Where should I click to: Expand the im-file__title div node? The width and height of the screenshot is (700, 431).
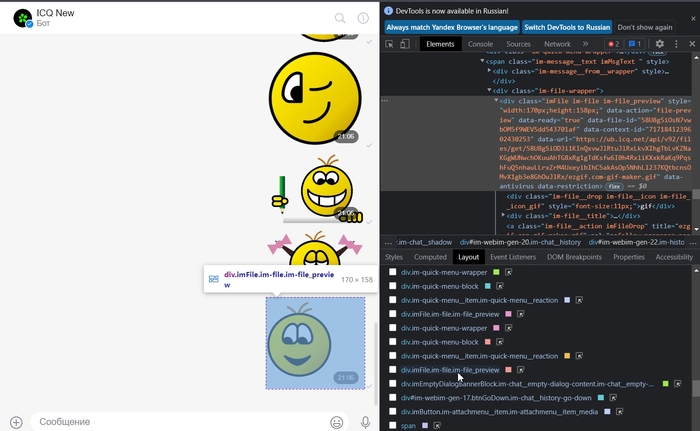coord(503,215)
